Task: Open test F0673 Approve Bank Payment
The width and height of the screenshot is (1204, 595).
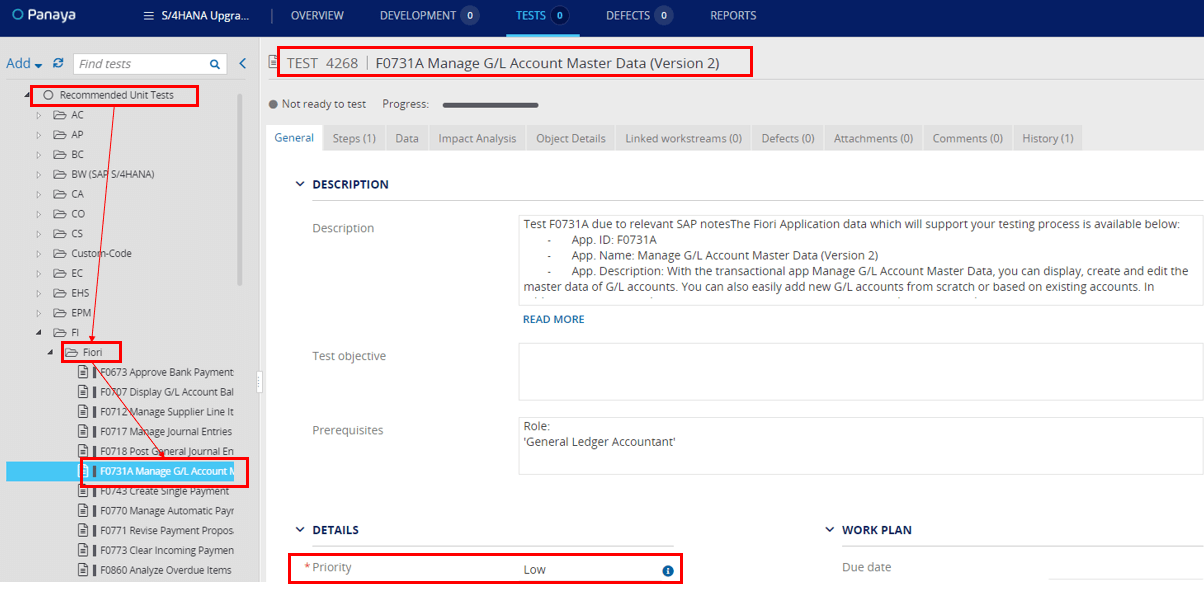Action: [166, 372]
